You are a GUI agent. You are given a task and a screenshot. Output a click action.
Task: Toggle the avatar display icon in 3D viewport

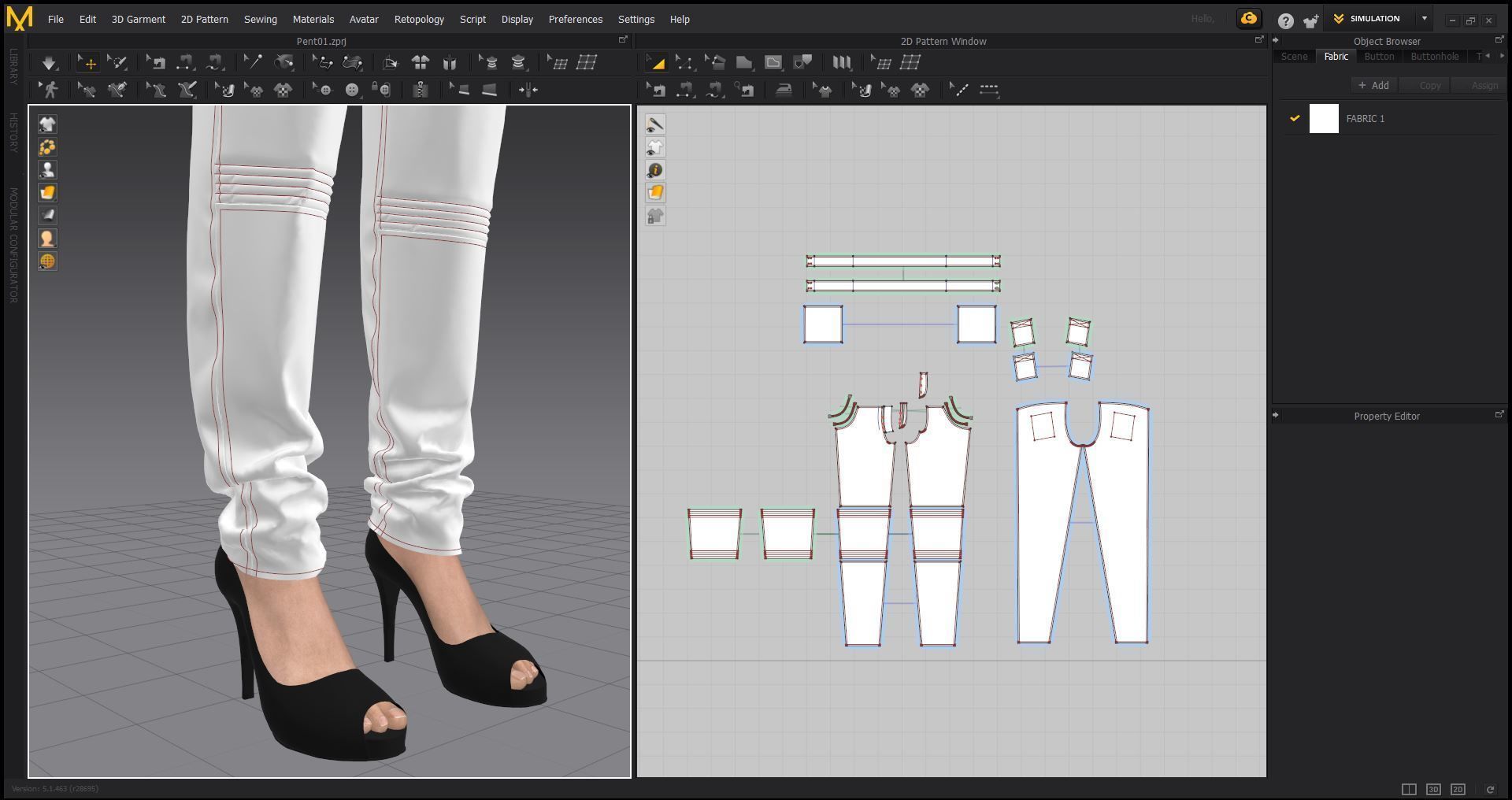point(47,170)
